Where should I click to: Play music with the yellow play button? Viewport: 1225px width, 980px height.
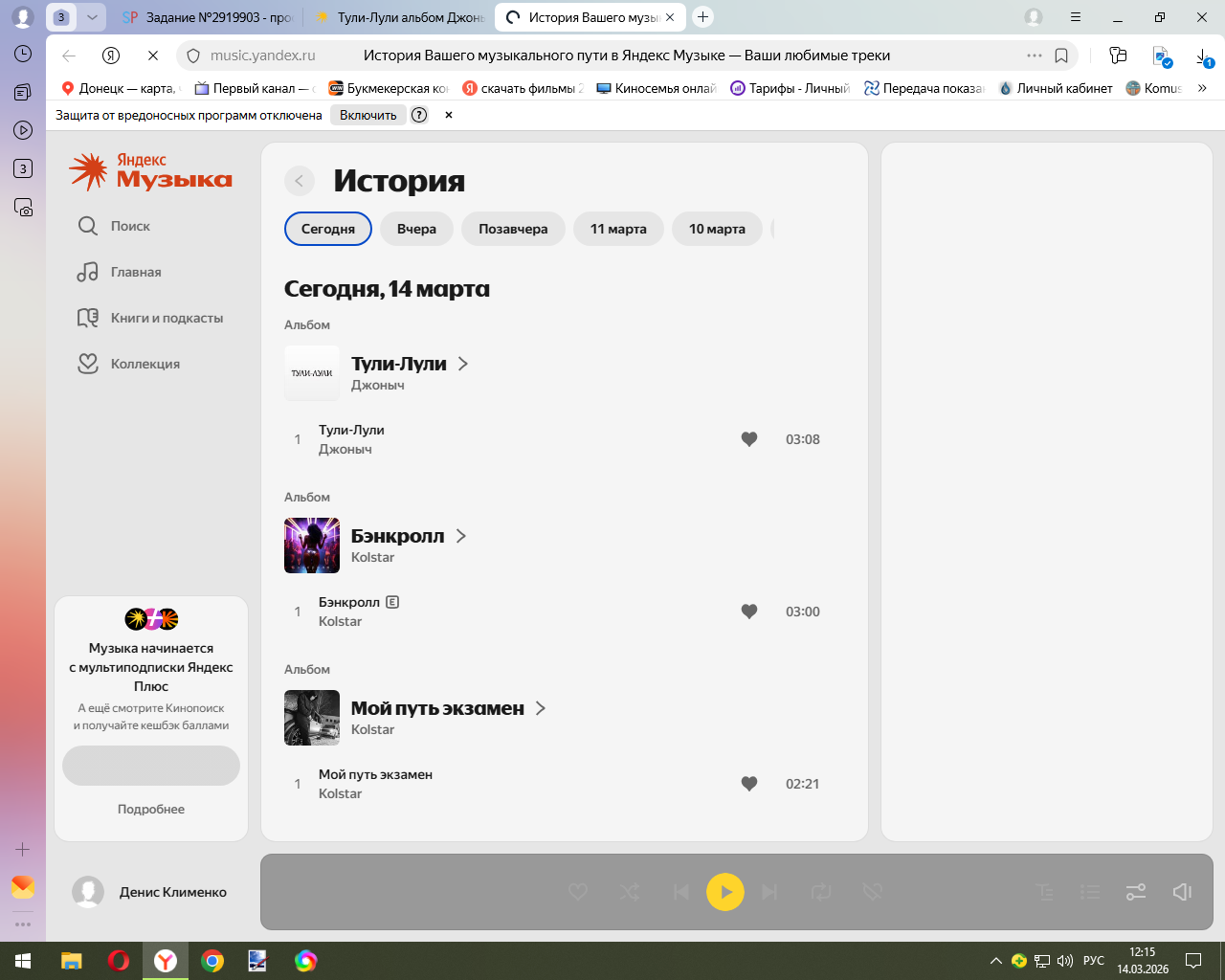725,892
